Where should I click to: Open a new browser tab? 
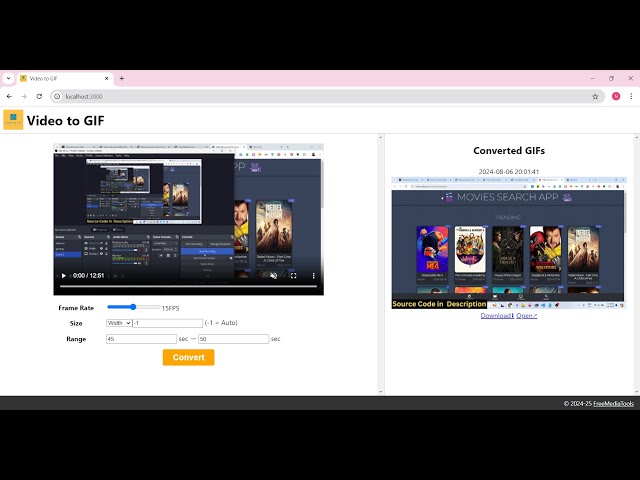(x=122, y=78)
